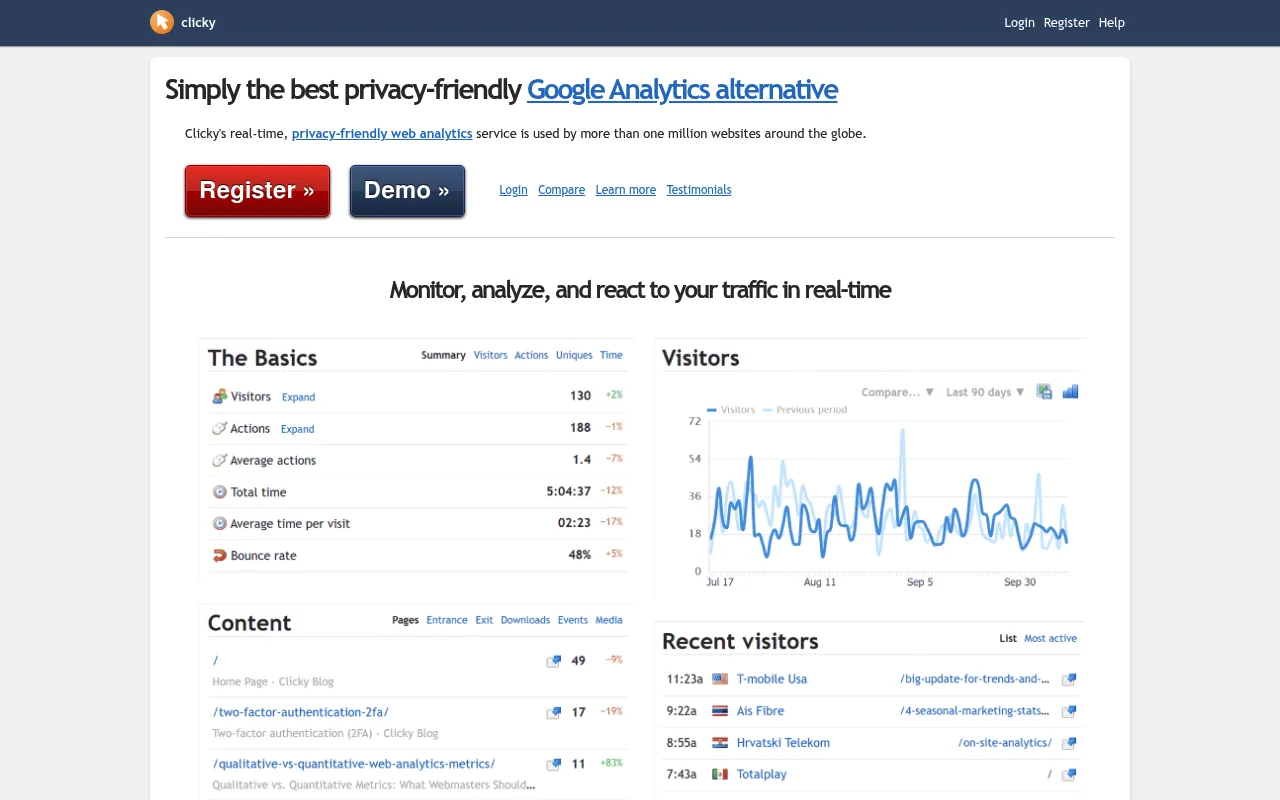The image size is (1280, 800).
Task: Open the T-mobile Usa visitor link
Action: point(772,679)
